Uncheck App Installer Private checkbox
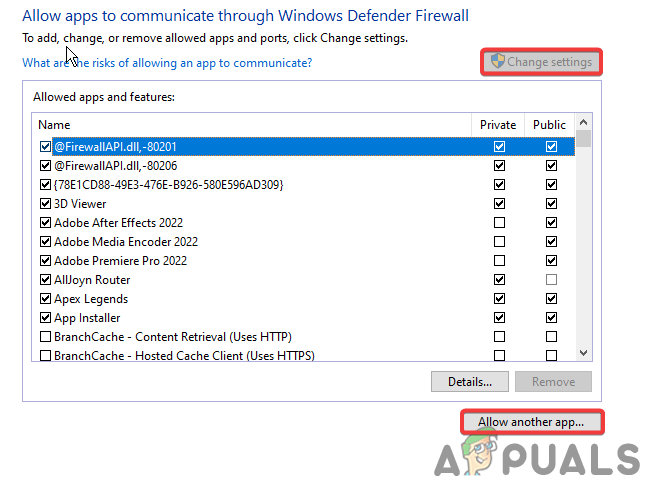646x485 pixels. 499,318
